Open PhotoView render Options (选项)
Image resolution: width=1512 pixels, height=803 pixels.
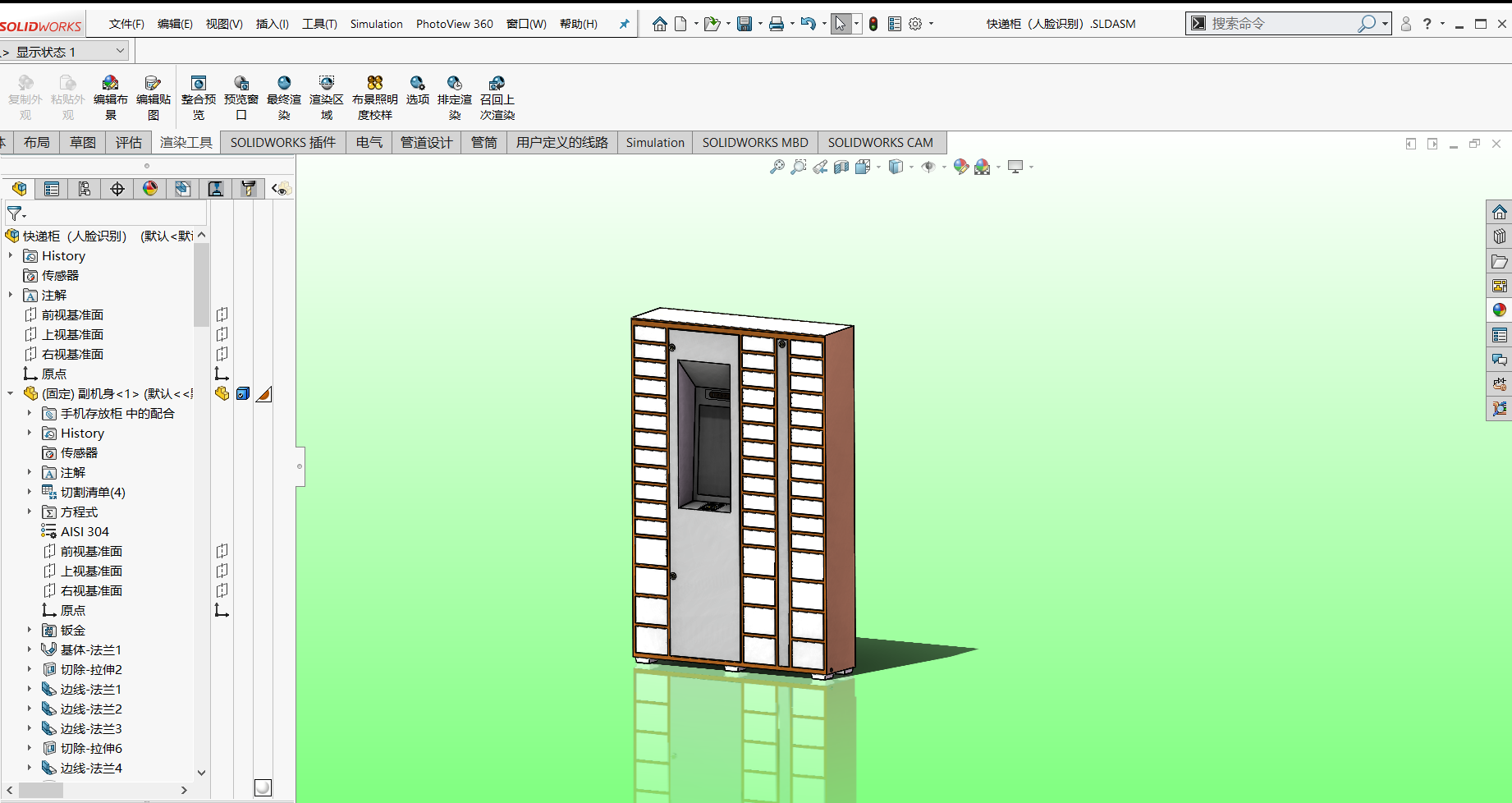(x=418, y=91)
